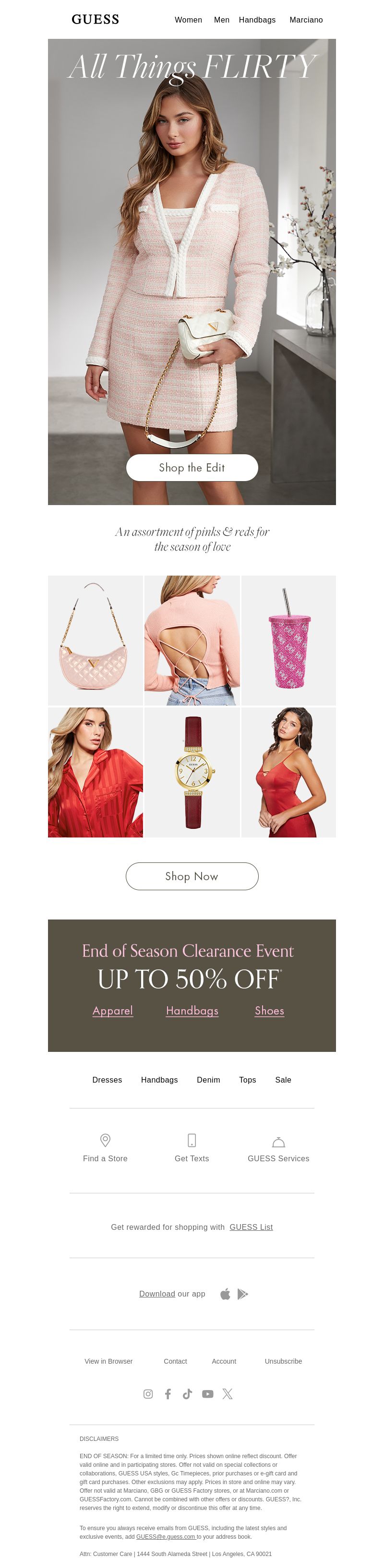Open the TikTok social icon
Image resolution: width=384 pixels, height=1568 pixels.
pyautogui.click(x=187, y=1393)
